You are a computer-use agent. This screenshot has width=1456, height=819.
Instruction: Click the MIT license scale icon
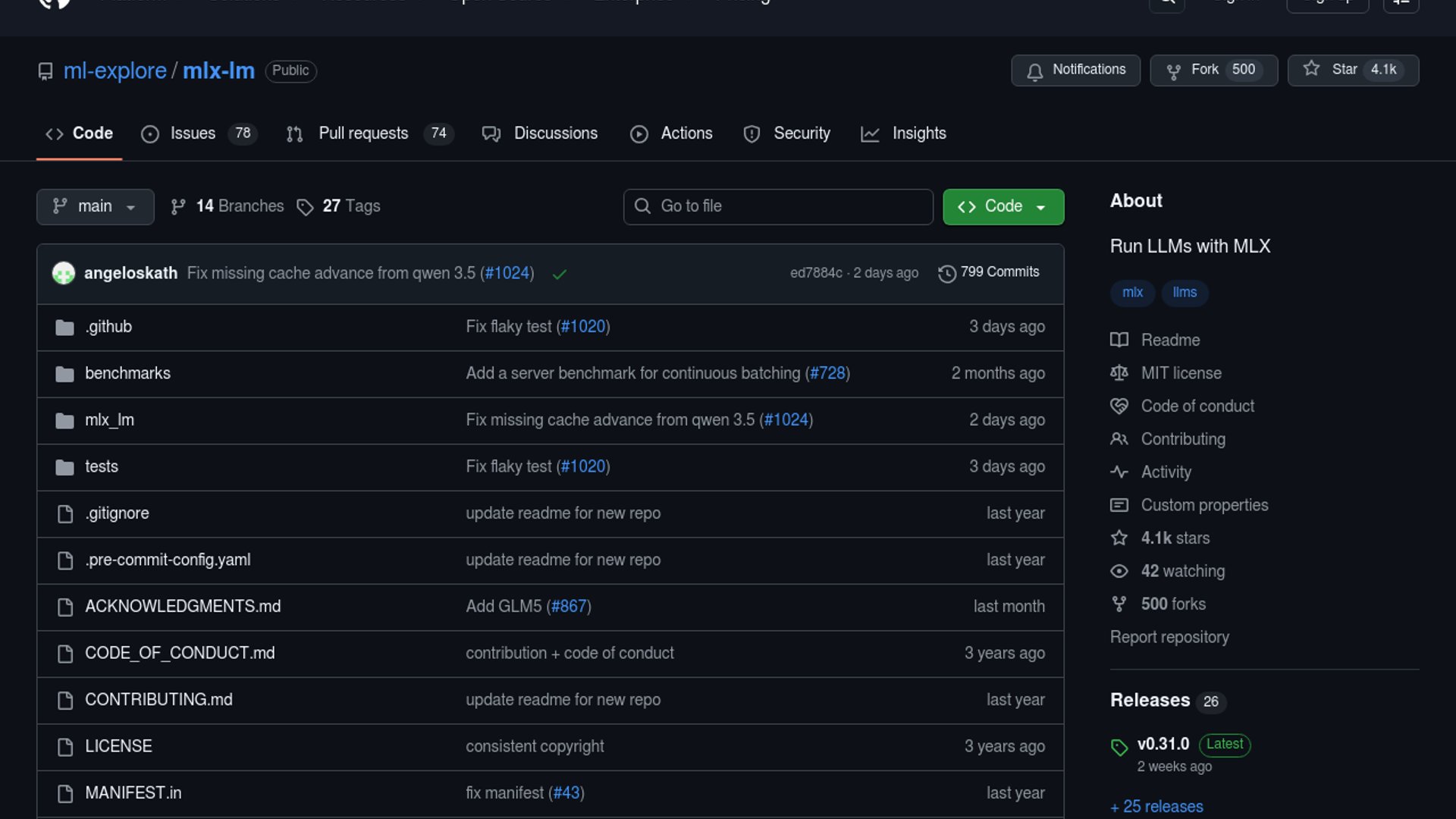(x=1119, y=373)
